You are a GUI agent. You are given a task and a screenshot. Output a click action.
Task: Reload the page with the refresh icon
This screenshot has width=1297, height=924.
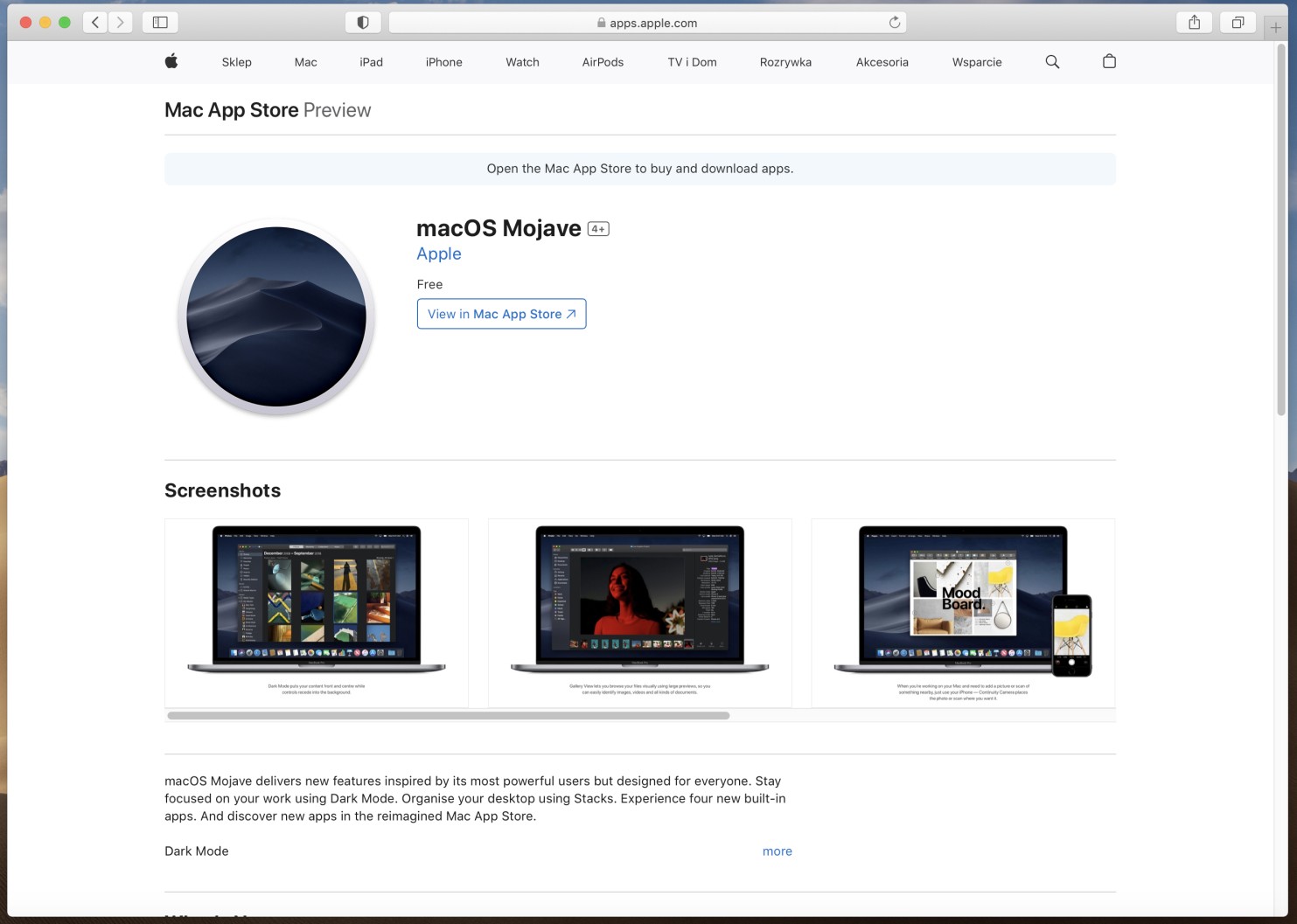point(894,23)
